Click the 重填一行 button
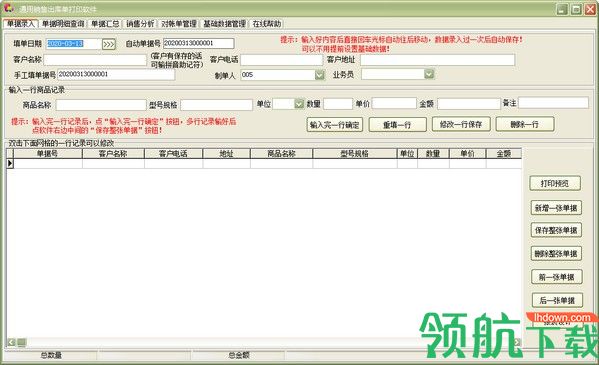This screenshot has height=365, width=599. pyautogui.click(x=397, y=125)
